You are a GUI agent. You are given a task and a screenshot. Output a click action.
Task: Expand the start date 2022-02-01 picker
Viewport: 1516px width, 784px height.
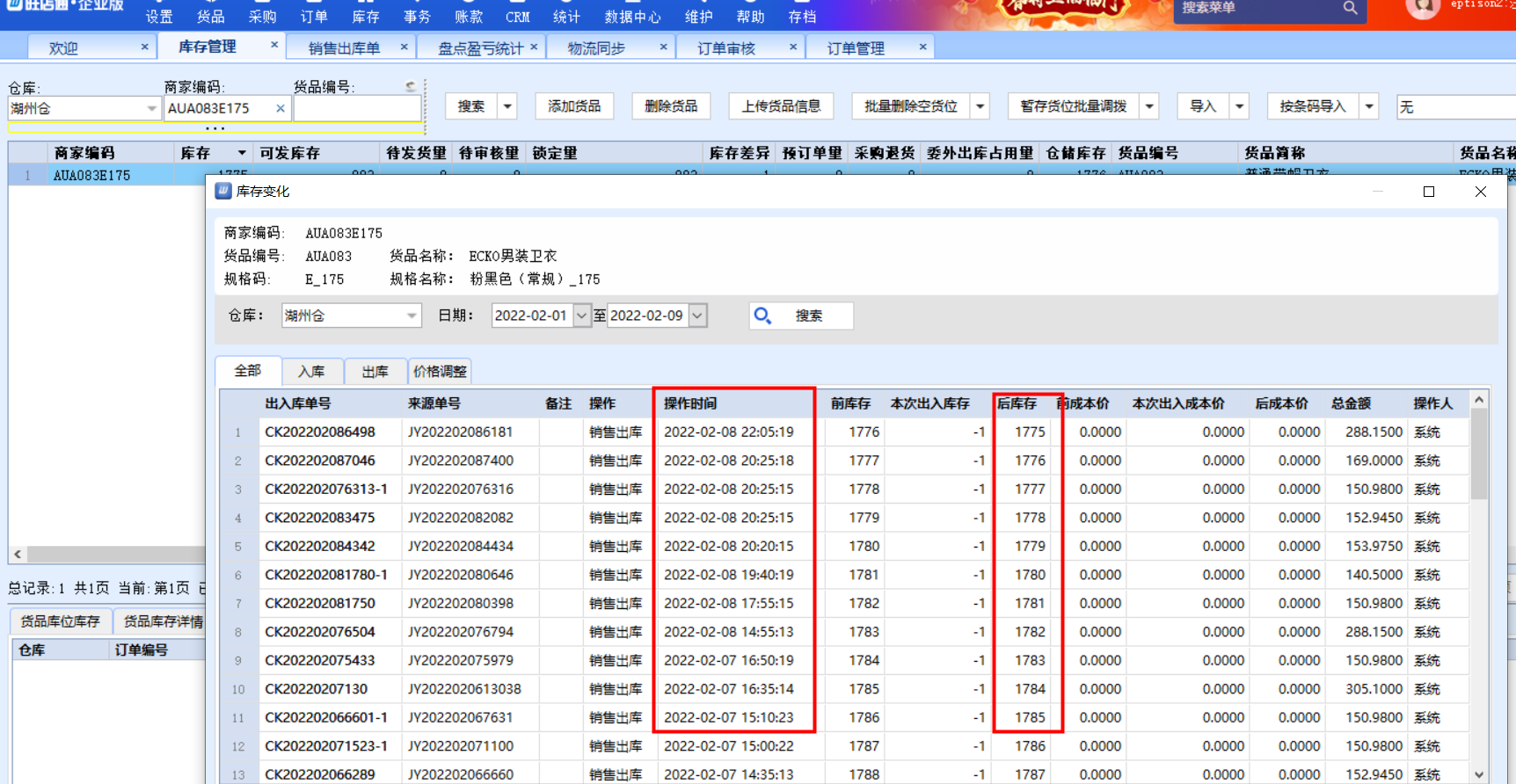coord(581,316)
